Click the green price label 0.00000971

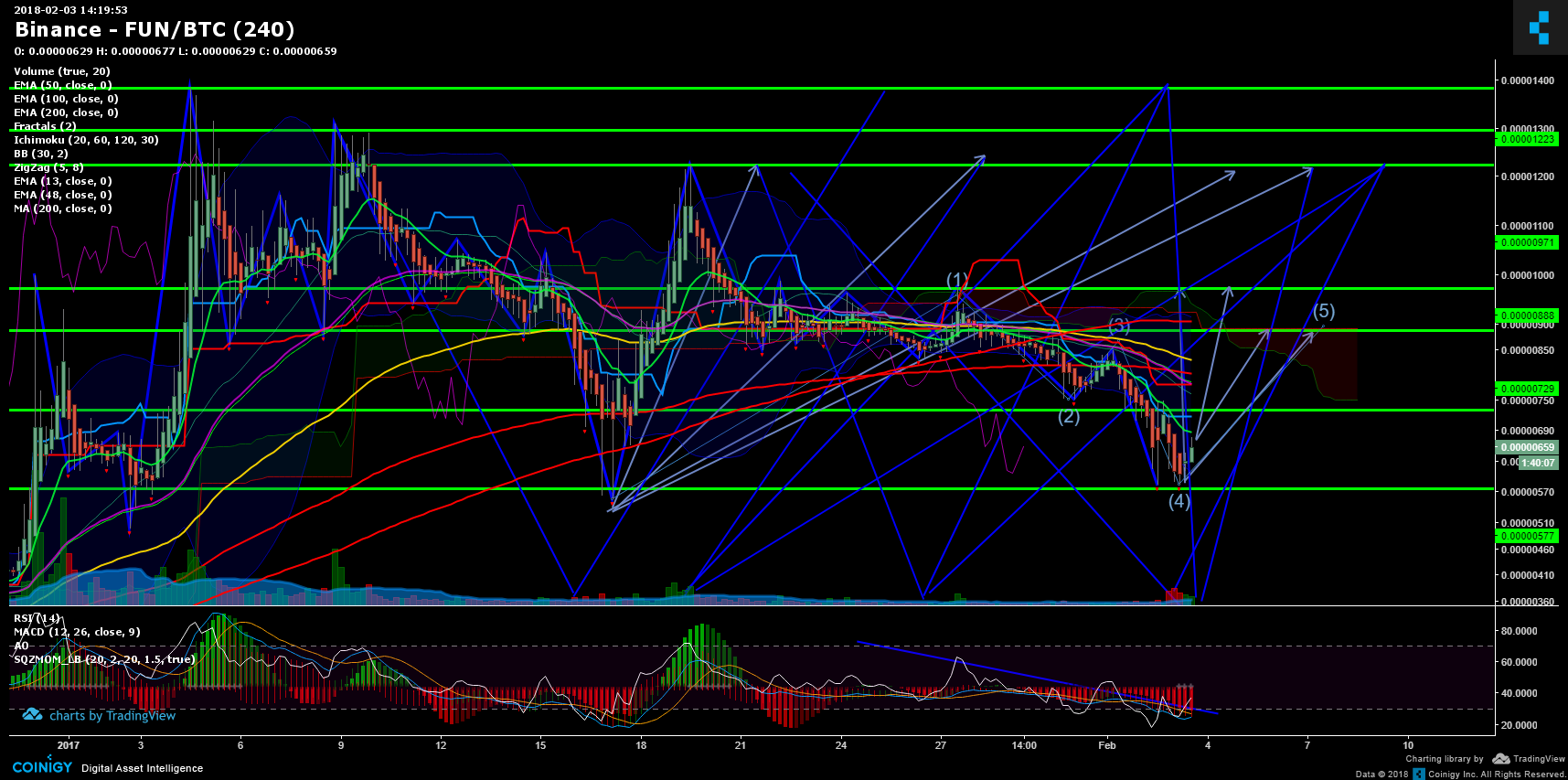[x=1527, y=242]
